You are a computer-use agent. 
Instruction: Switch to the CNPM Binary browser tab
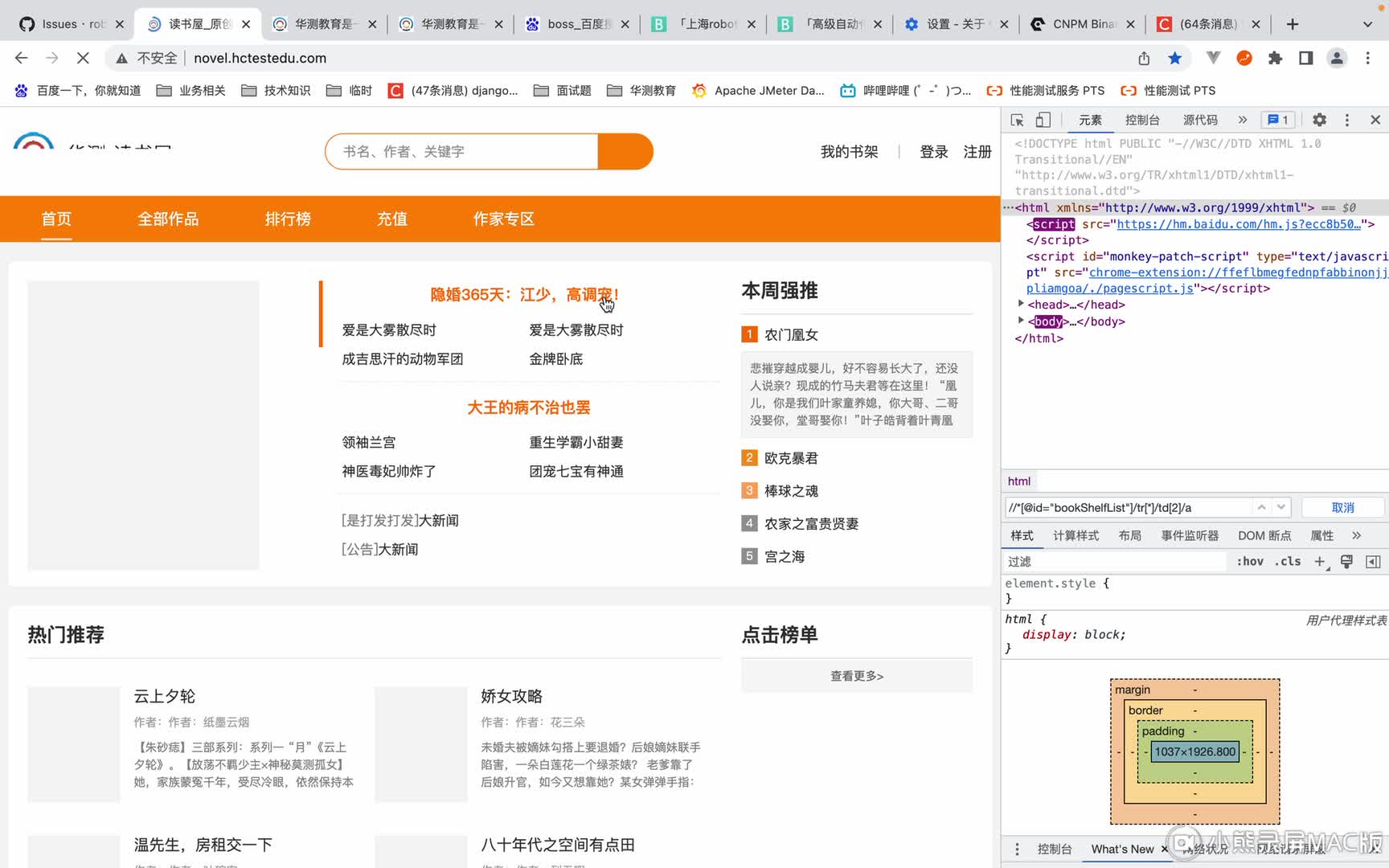[1084, 24]
